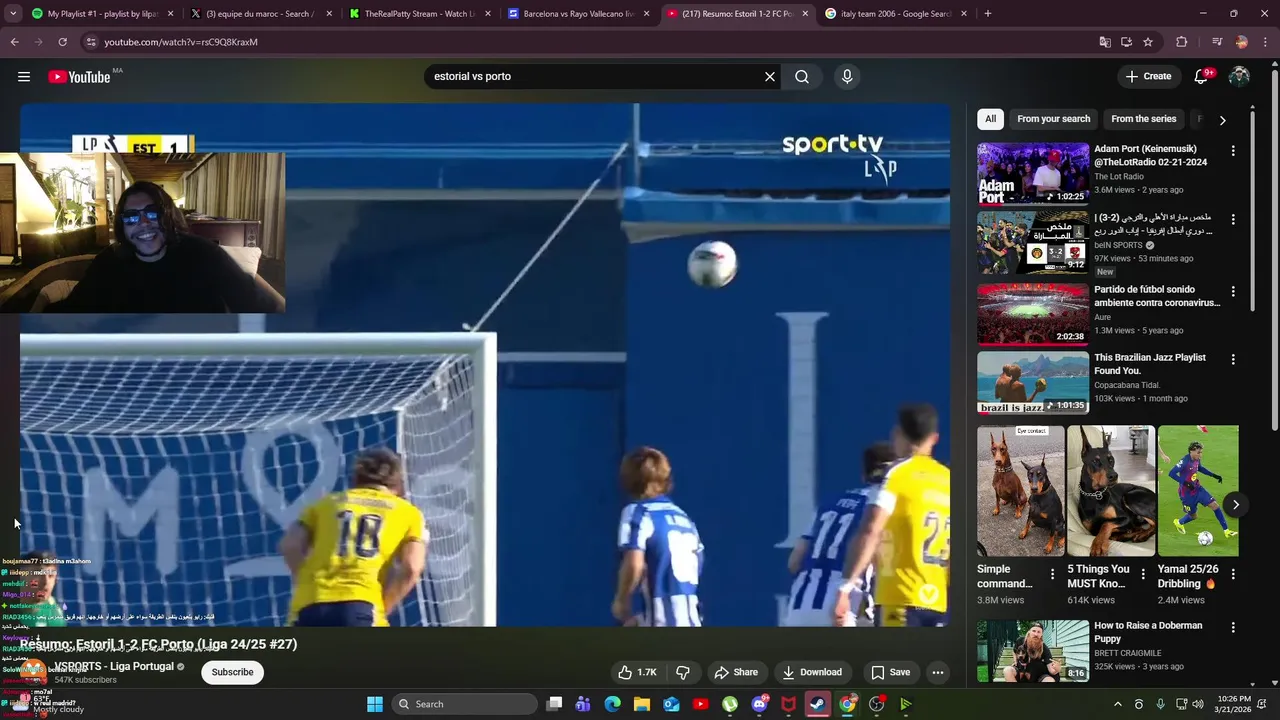Open more actions ellipsis under video
This screenshot has height=720, width=1280.
(938, 672)
